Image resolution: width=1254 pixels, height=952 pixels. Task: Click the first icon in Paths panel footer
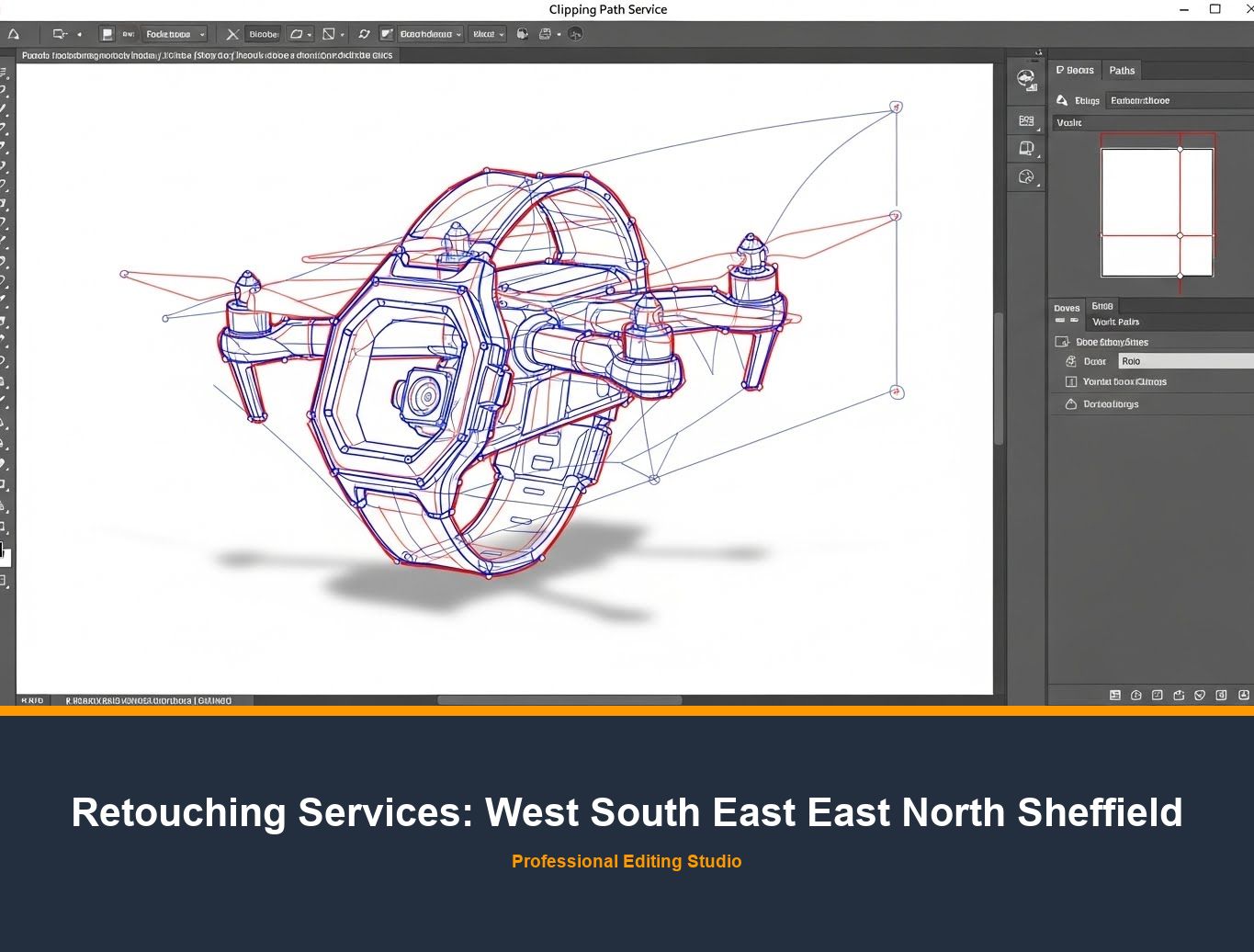[x=1115, y=696]
